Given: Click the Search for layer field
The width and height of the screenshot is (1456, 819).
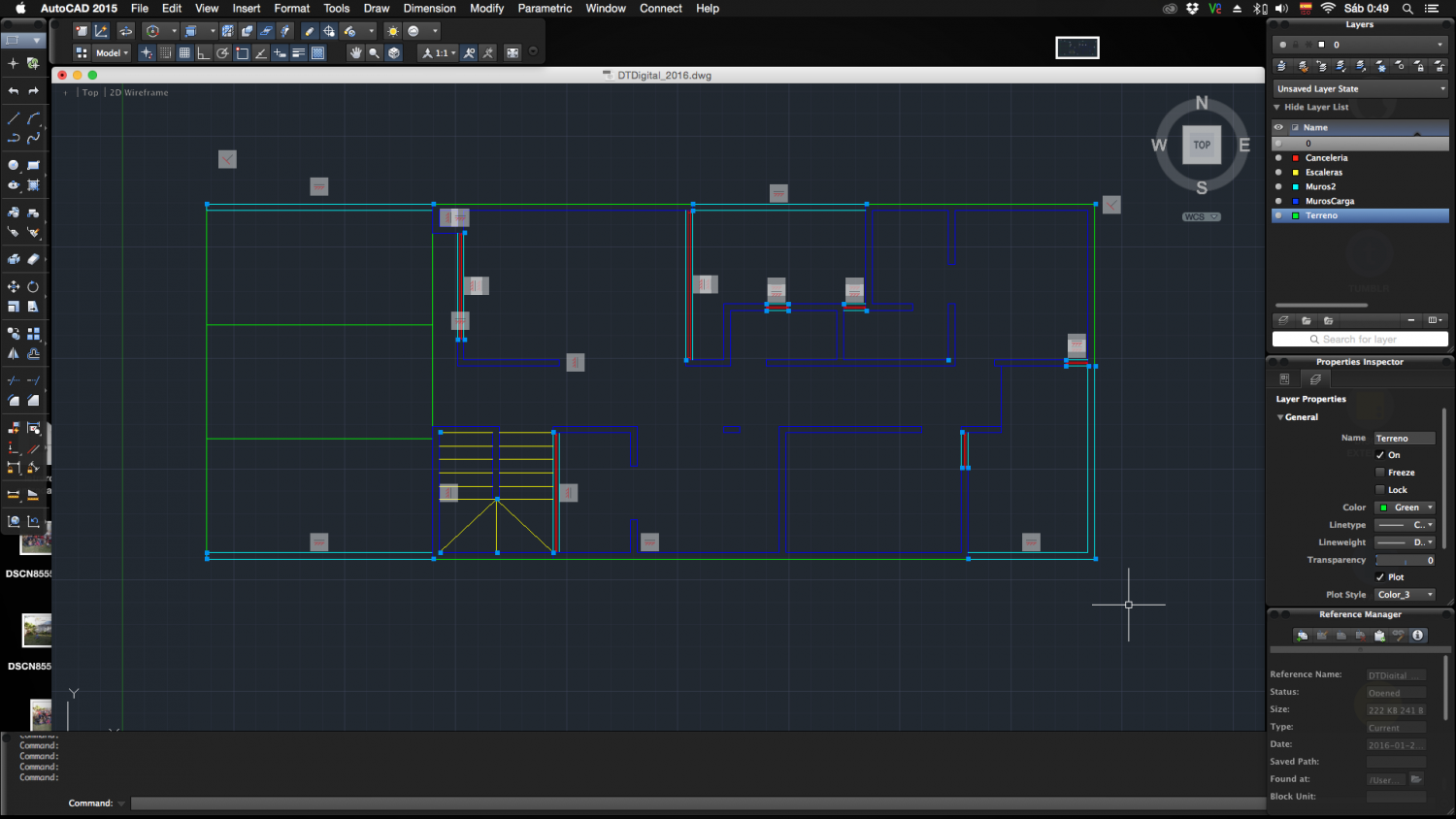Looking at the screenshot, I should coord(1359,339).
